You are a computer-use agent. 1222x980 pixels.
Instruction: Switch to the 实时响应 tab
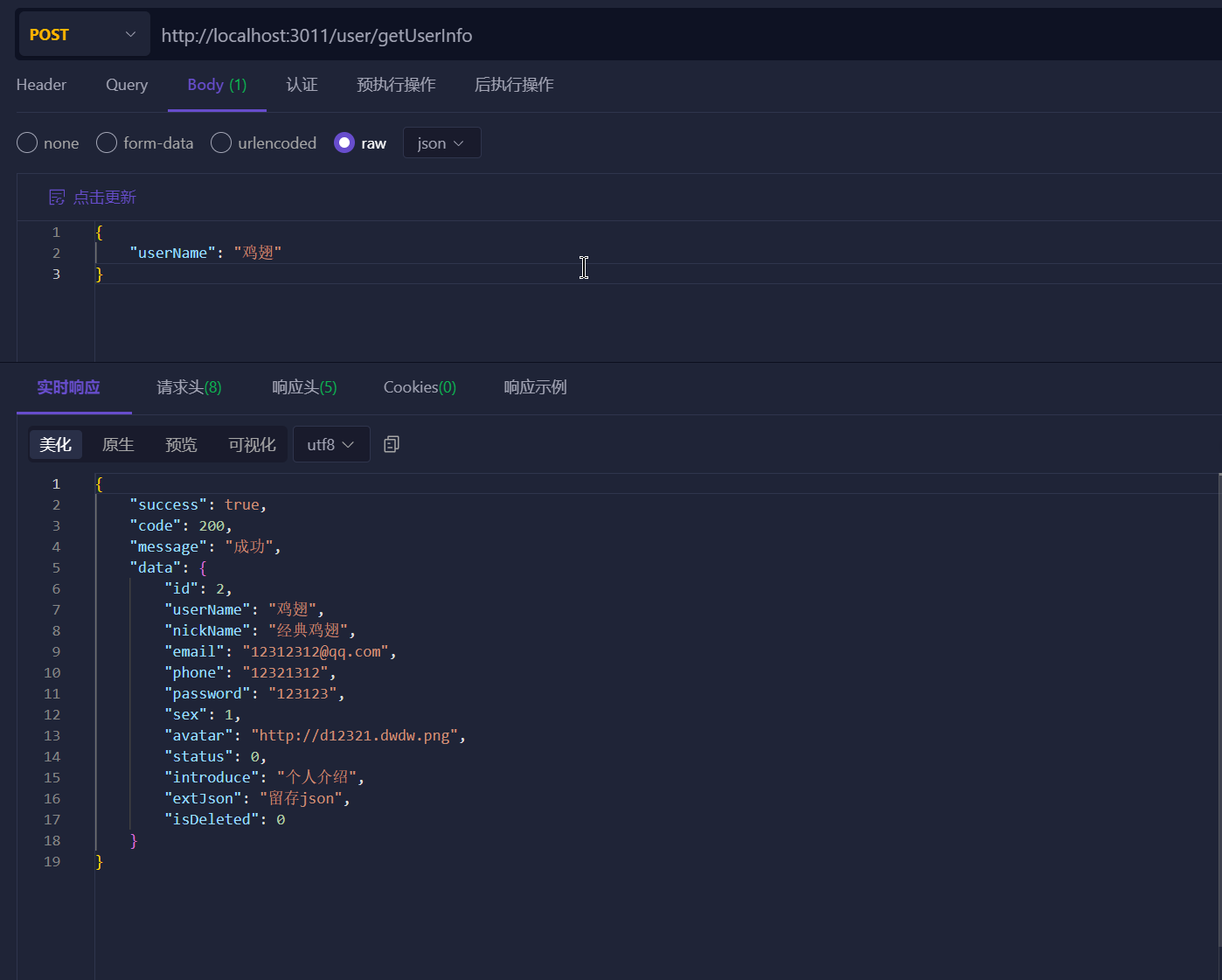(68, 387)
